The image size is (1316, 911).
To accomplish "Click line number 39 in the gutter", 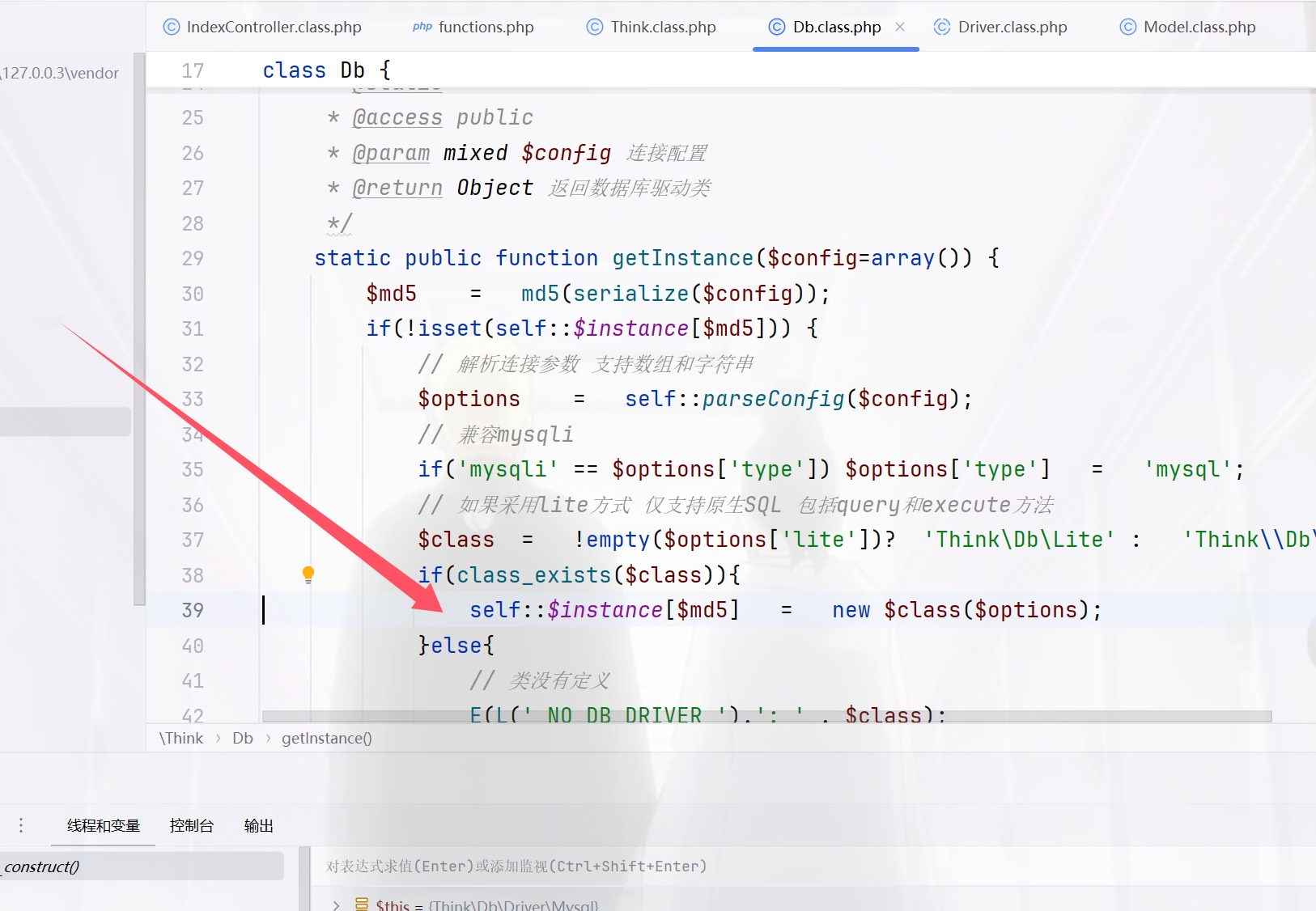I will coord(193,610).
